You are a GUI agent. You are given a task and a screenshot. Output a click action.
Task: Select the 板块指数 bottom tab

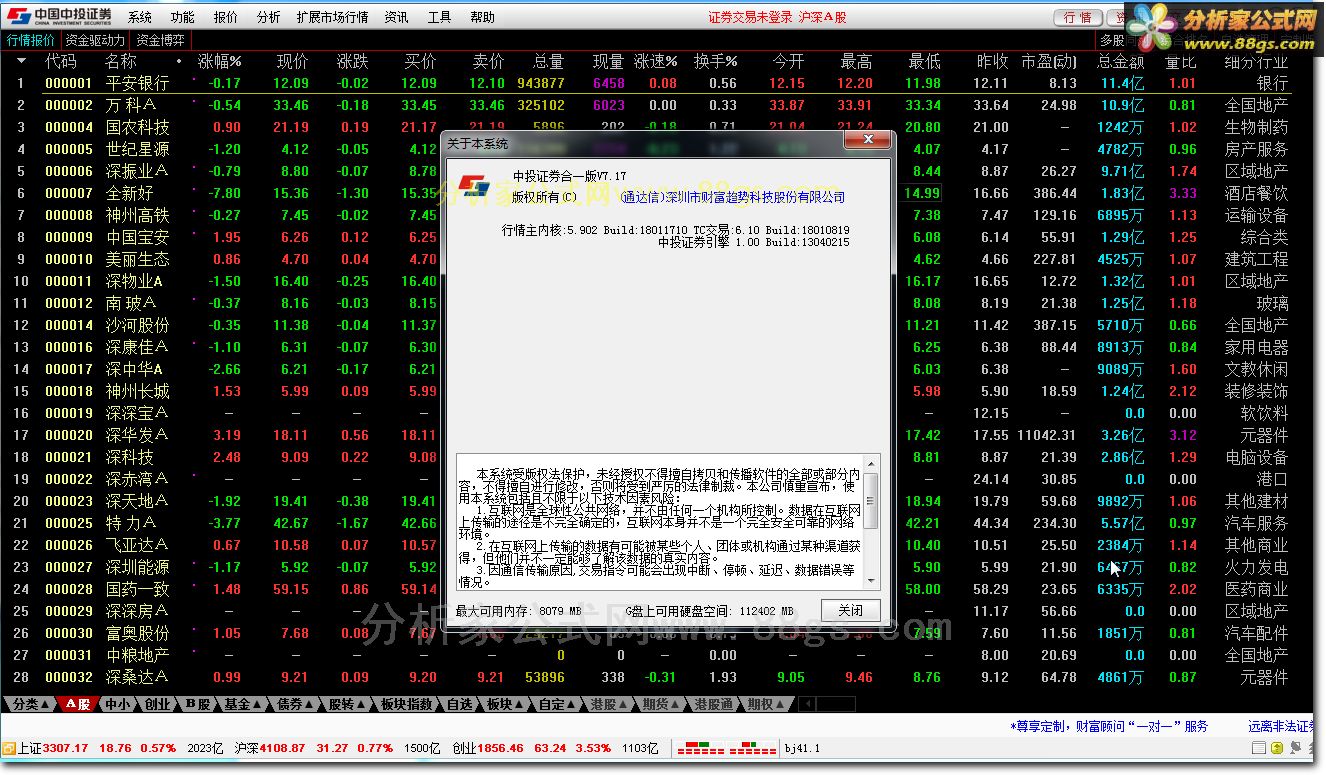point(407,704)
